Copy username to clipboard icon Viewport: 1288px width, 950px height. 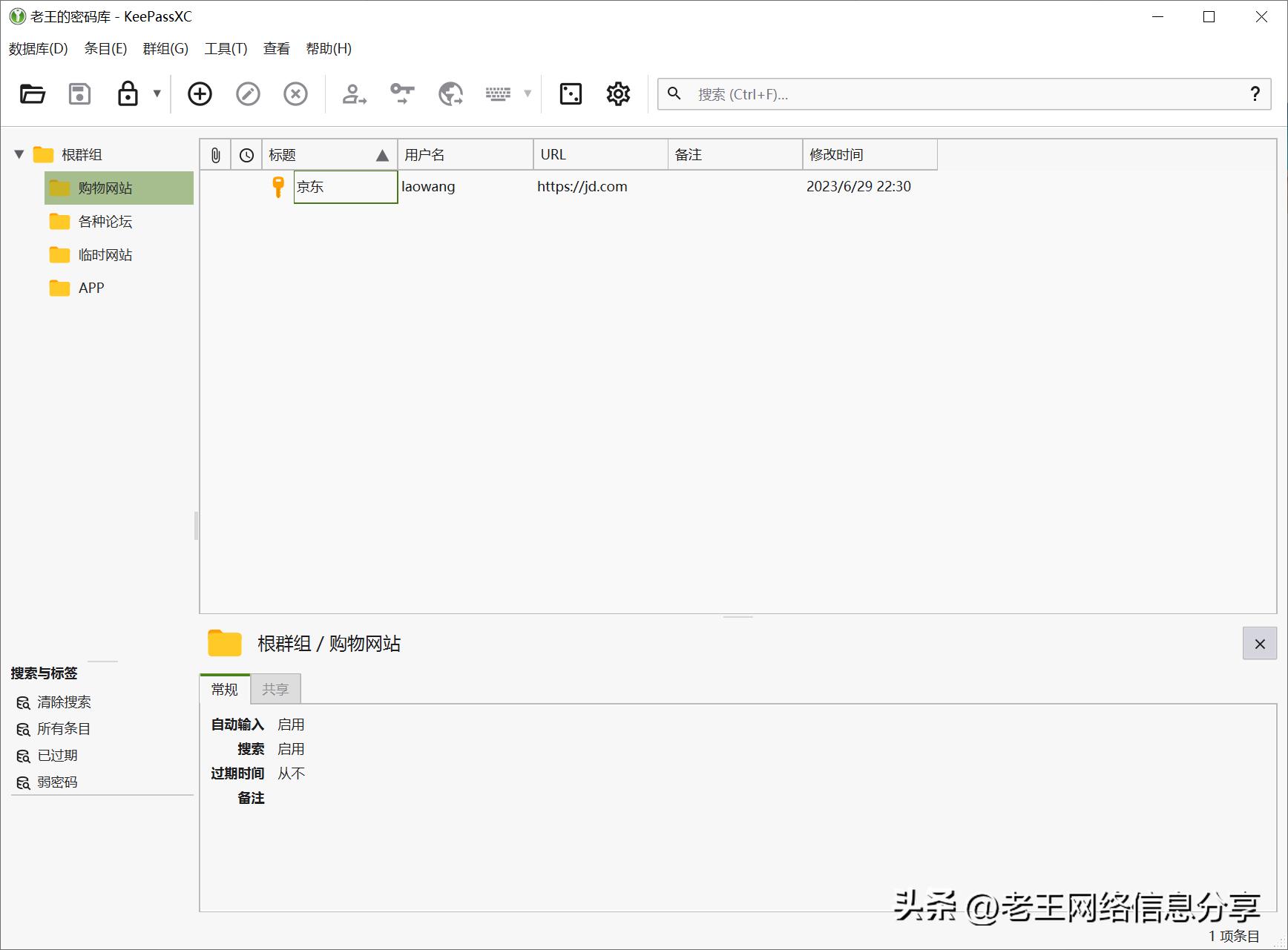coord(354,94)
